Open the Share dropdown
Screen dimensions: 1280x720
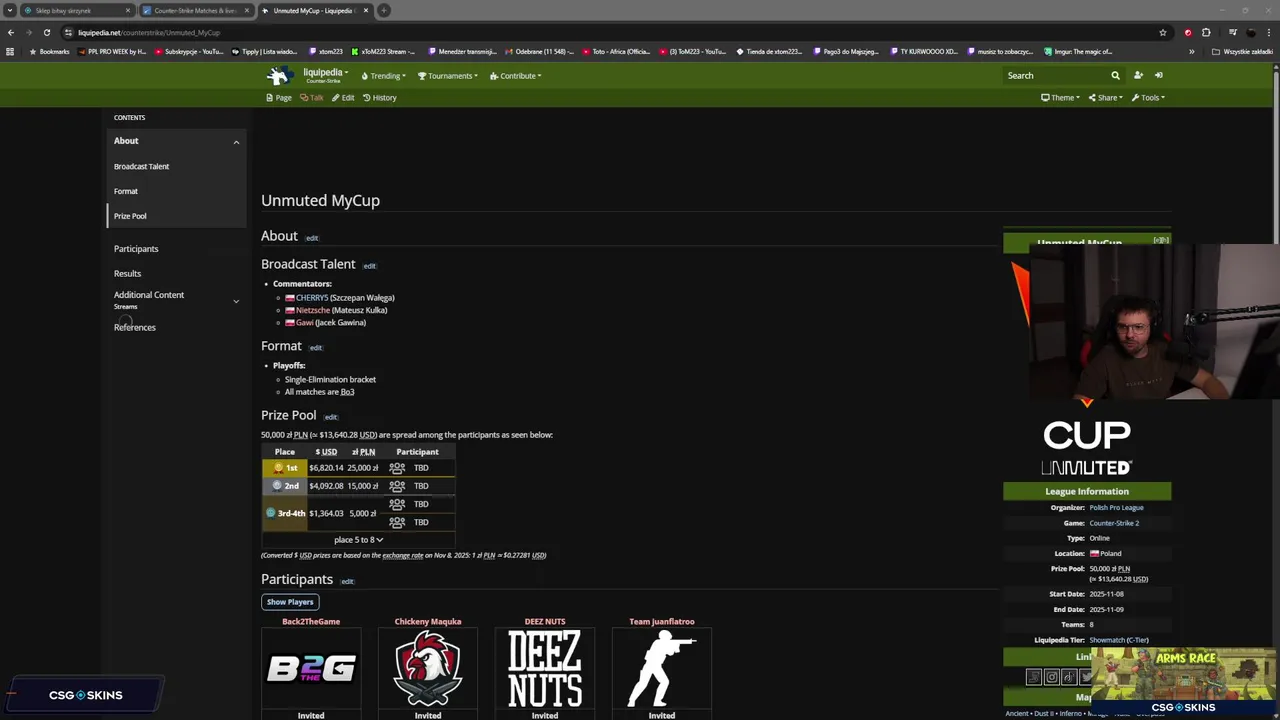[1106, 98]
